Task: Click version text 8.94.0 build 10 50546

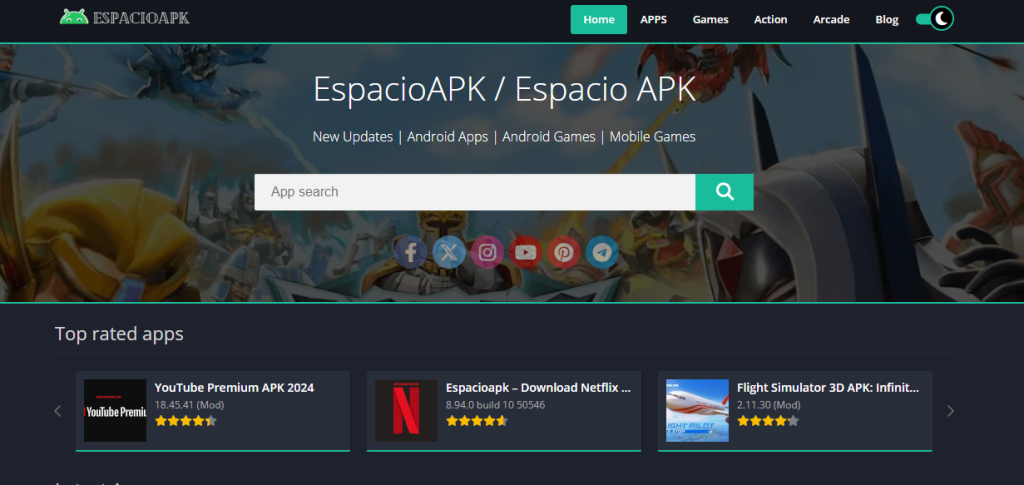Action: tap(495, 405)
